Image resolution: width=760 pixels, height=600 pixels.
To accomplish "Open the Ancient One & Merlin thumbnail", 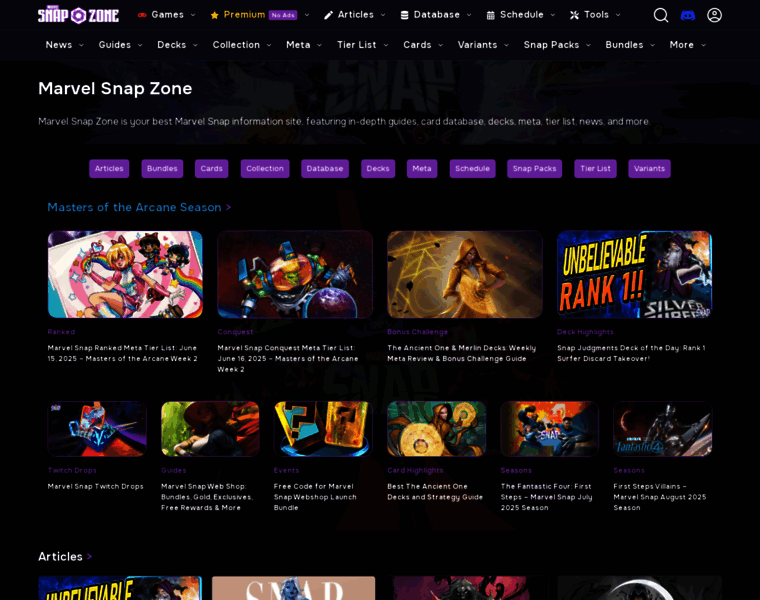I will [464, 274].
